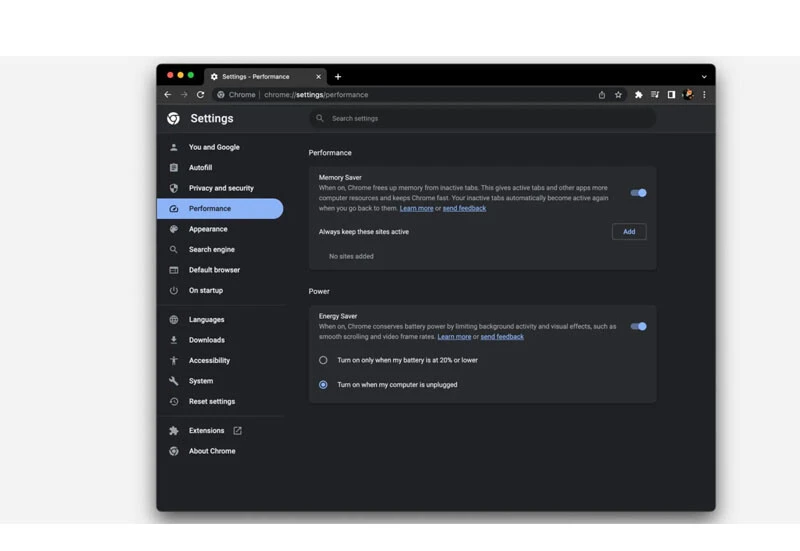Click the power icon beside On startup
This screenshot has width=800, height=551.
pyautogui.click(x=173, y=290)
